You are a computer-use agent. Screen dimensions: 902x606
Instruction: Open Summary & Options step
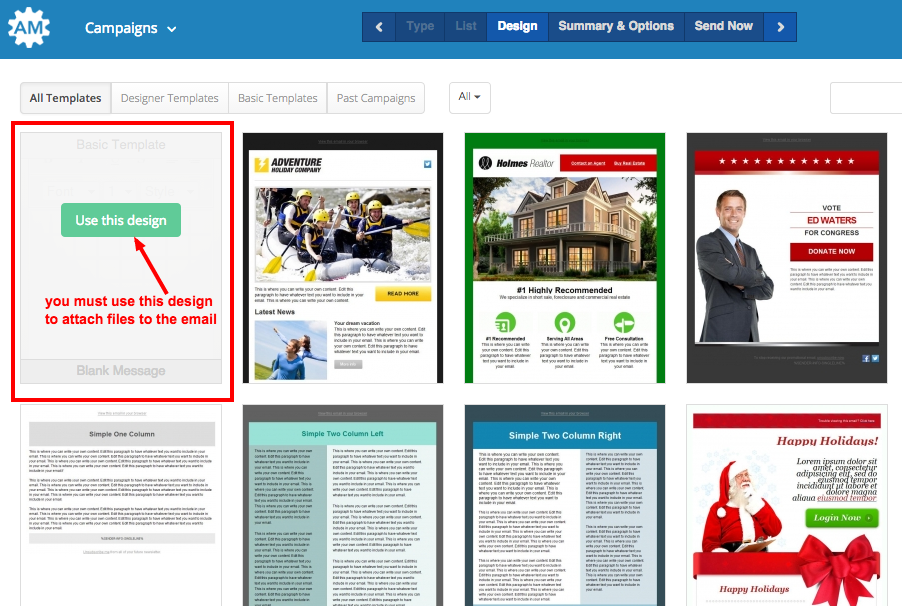tap(616, 26)
